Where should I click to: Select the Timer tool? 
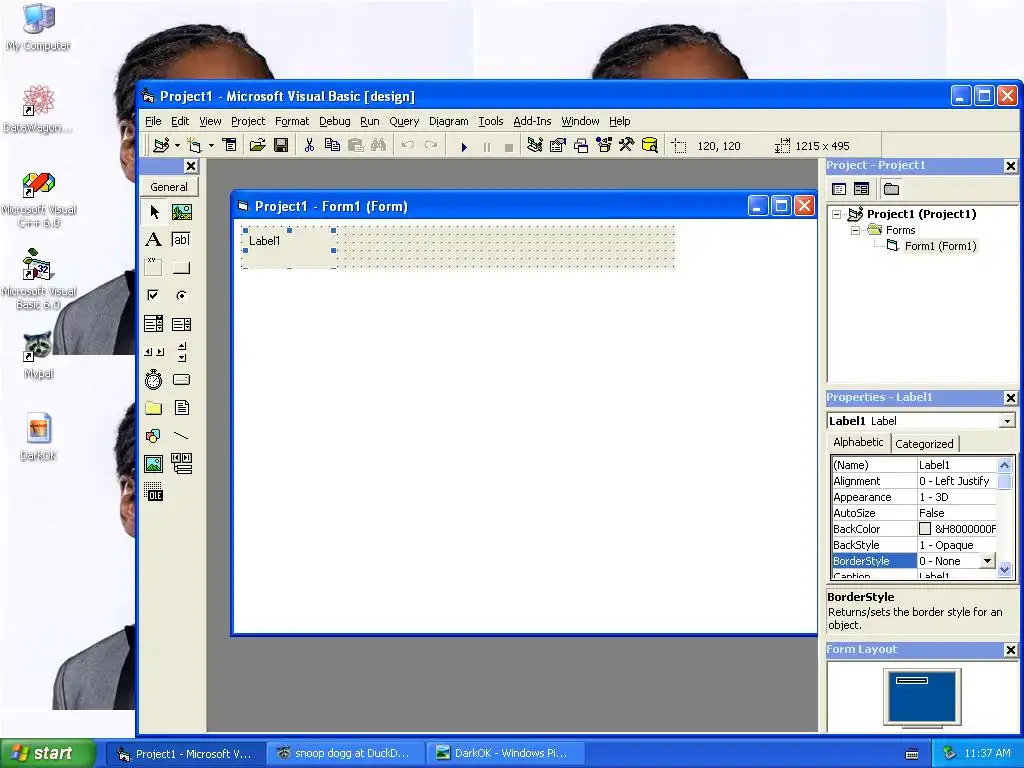click(x=154, y=379)
